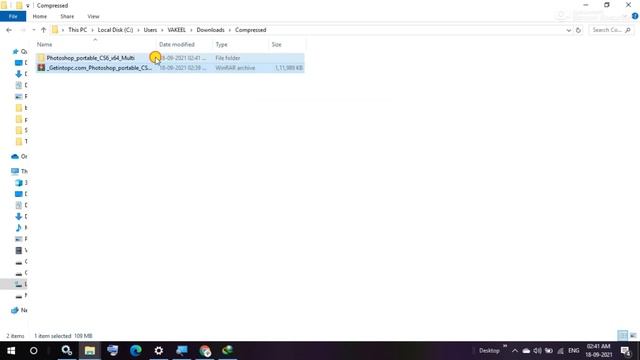
Task: Select Quick access star in navigation pane
Action: (x=16, y=51)
